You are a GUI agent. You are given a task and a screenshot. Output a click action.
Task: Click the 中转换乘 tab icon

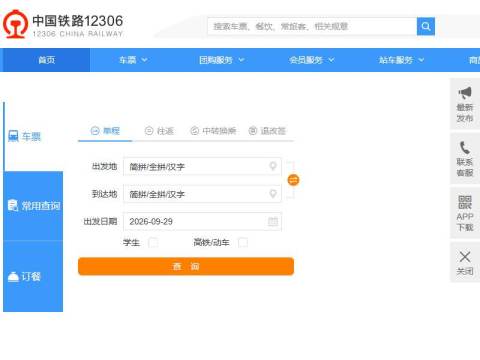pos(194,131)
